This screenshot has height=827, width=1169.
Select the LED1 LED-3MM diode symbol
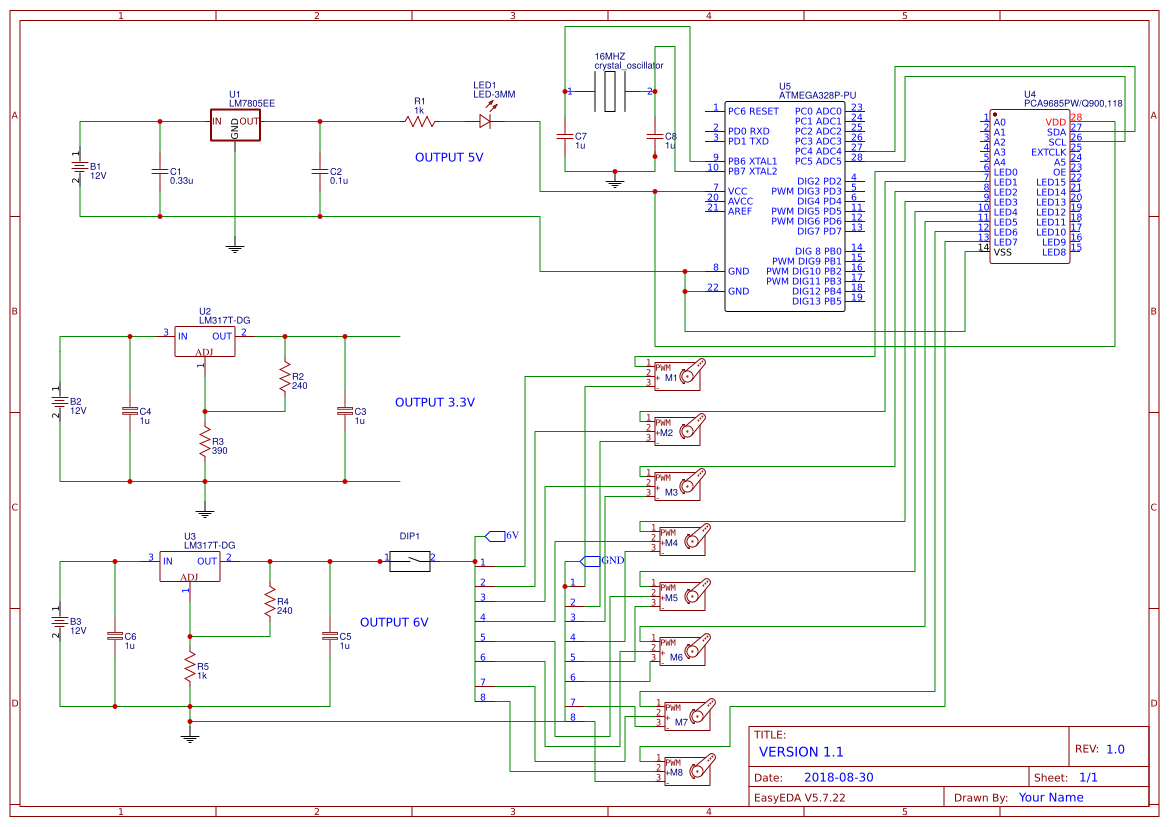pos(487,120)
